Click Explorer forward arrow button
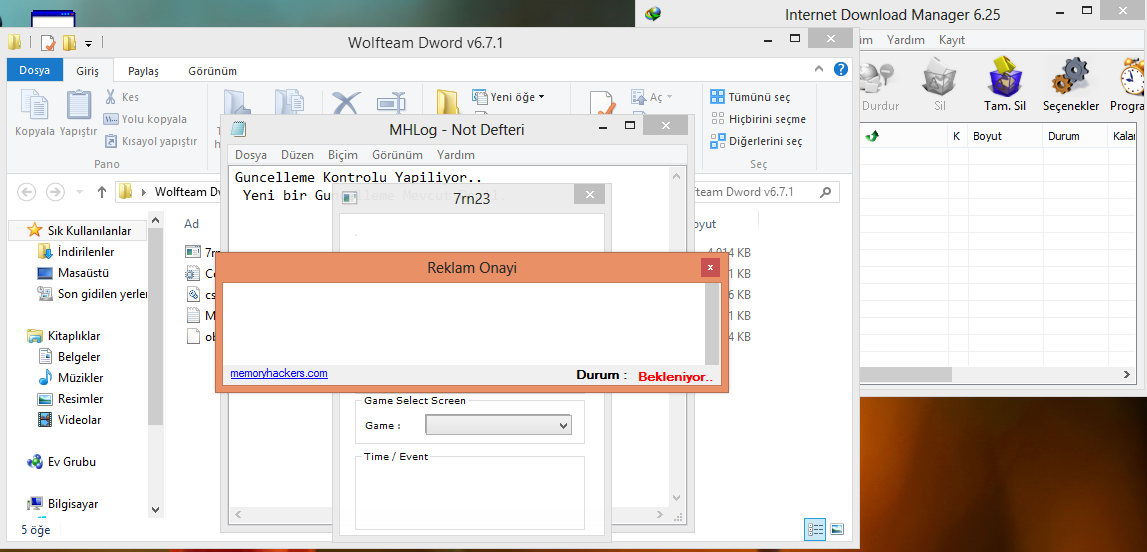This screenshot has height=552, width=1147. coord(55,192)
